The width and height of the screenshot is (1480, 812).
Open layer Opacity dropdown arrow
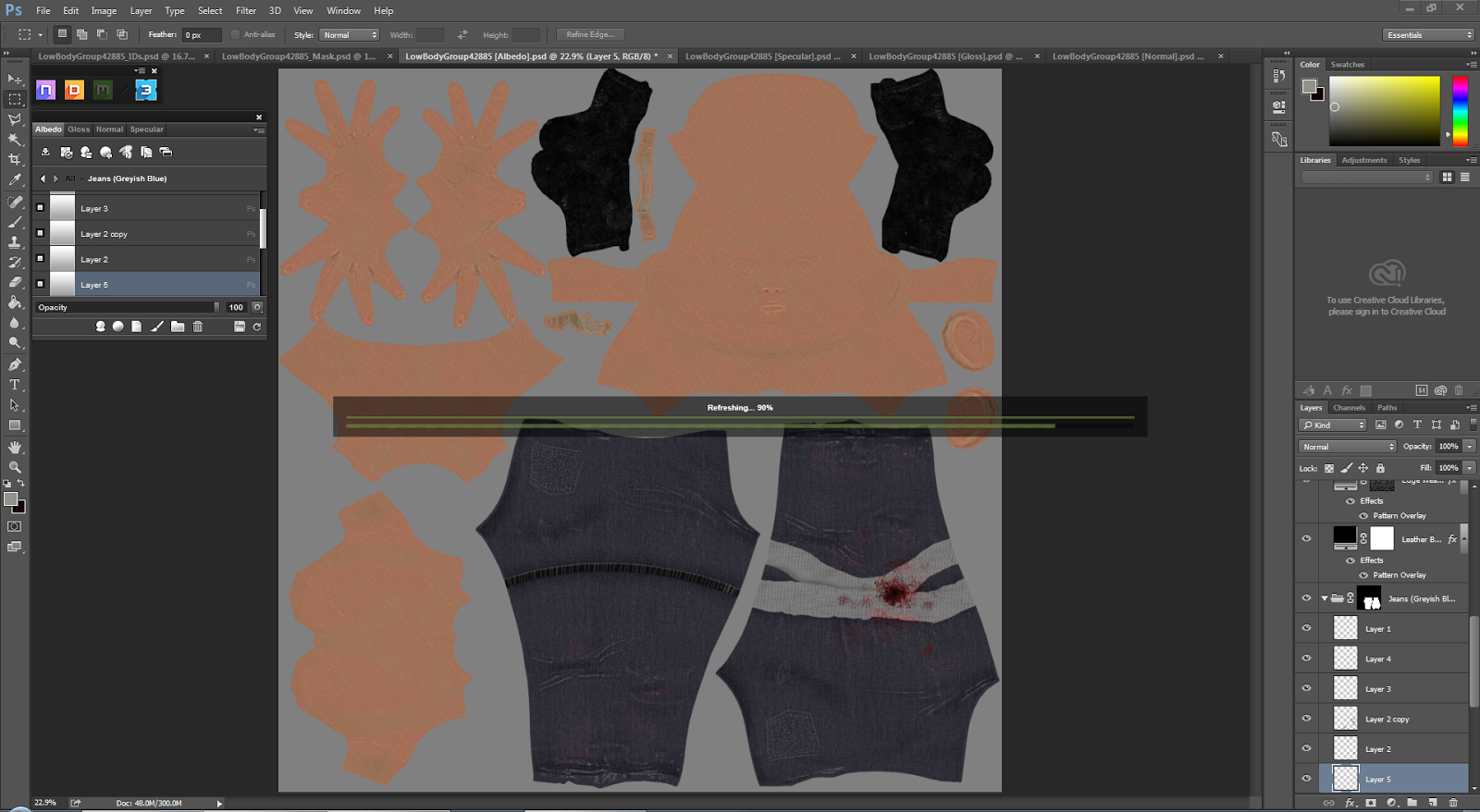pyautogui.click(x=1469, y=447)
